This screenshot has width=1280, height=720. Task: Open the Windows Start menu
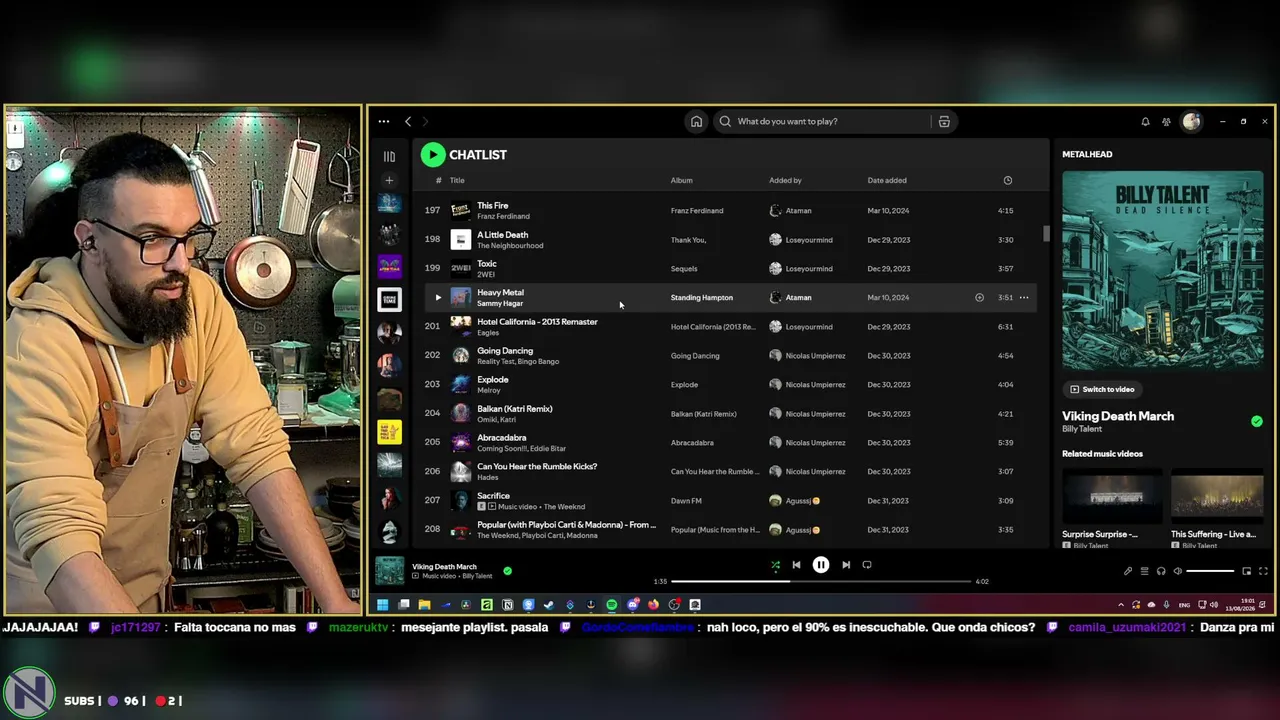tap(382, 604)
